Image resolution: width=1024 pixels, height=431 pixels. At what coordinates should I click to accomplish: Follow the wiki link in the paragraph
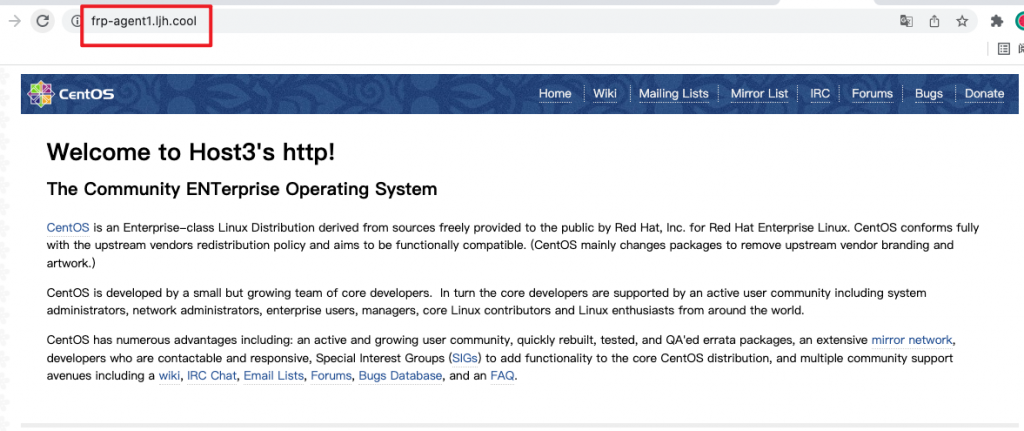click(169, 375)
